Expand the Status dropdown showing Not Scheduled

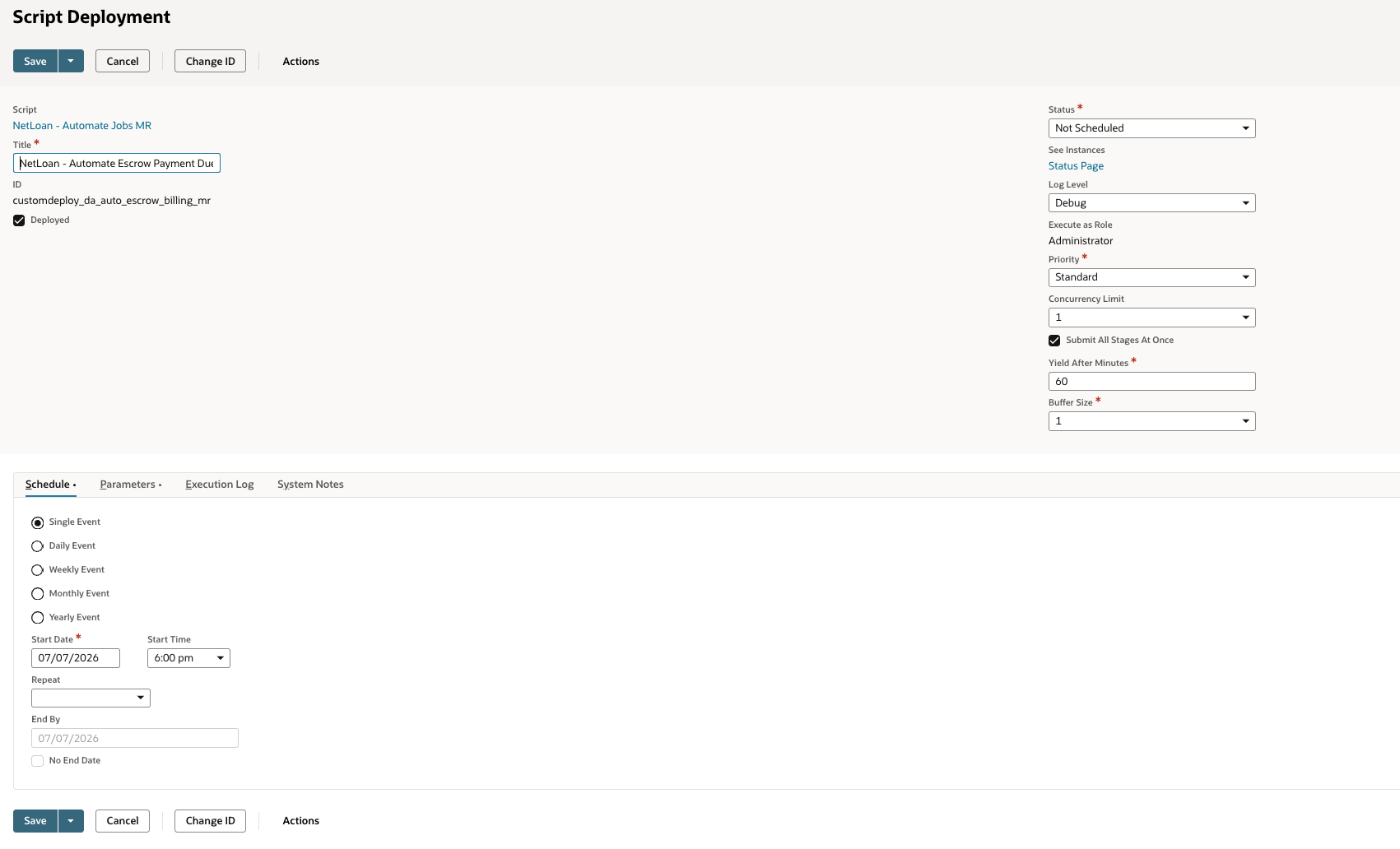click(x=1151, y=128)
